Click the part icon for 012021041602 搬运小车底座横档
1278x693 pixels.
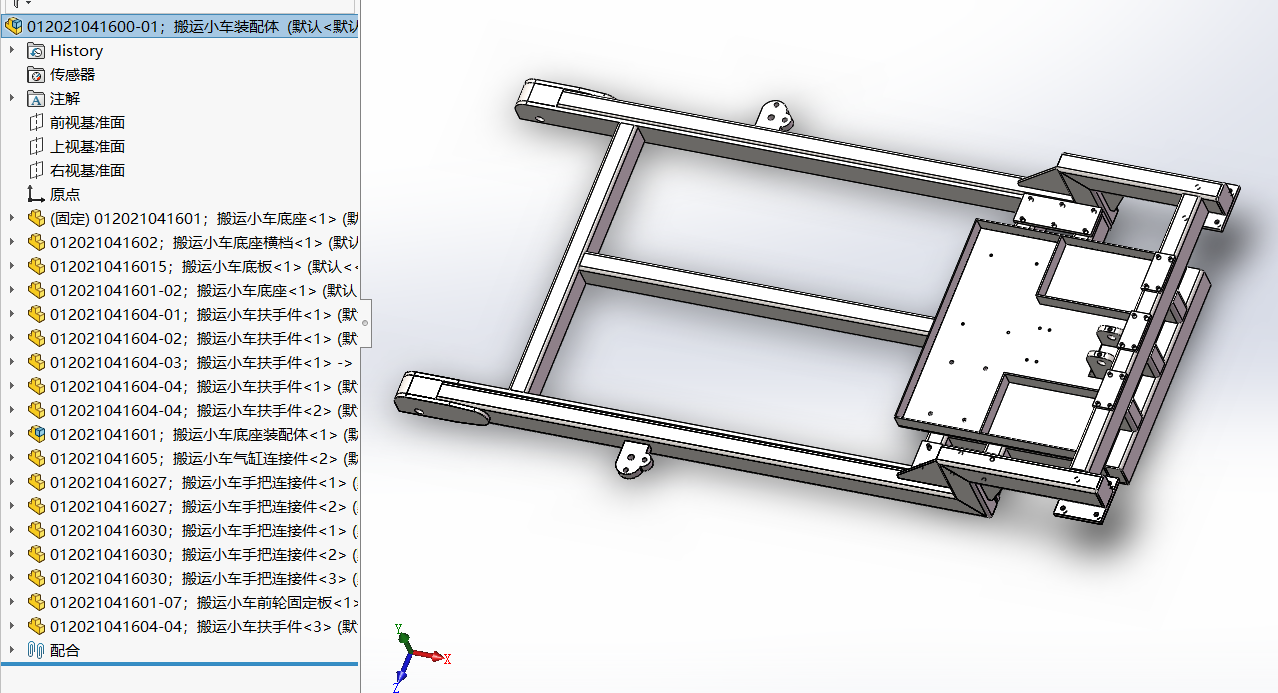[36, 243]
